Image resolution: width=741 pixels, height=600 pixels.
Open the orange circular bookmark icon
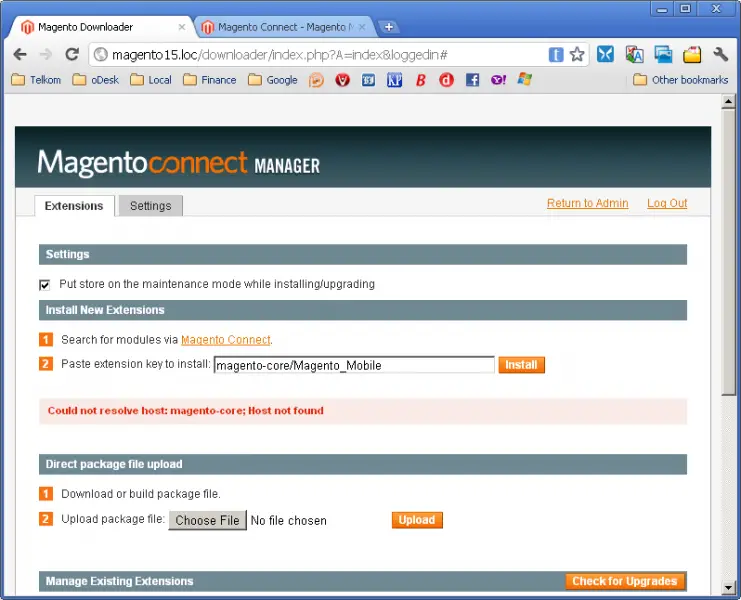pyautogui.click(x=316, y=80)
